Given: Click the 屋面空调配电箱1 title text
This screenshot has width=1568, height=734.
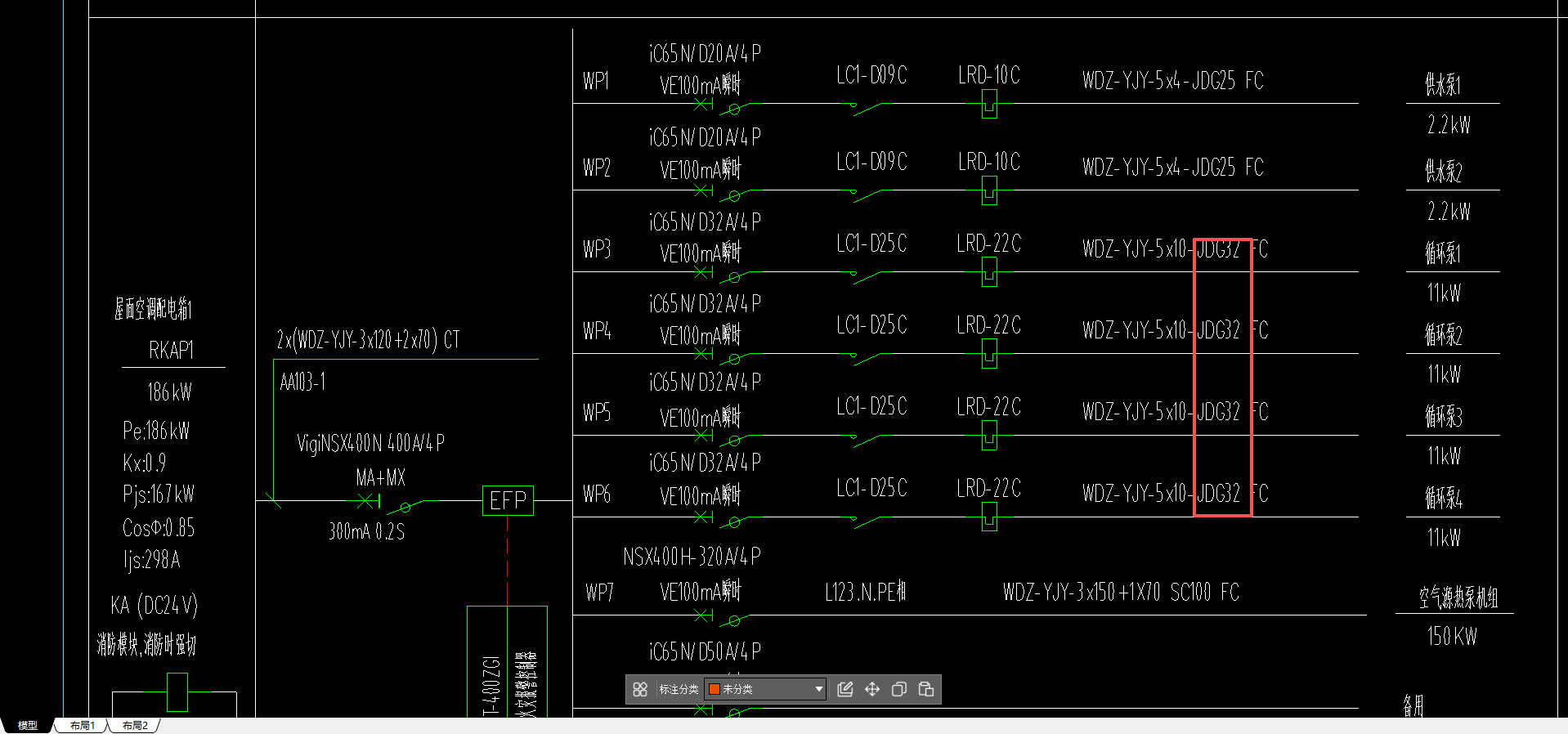Looking at the screenshot, I should pos(153,309).
